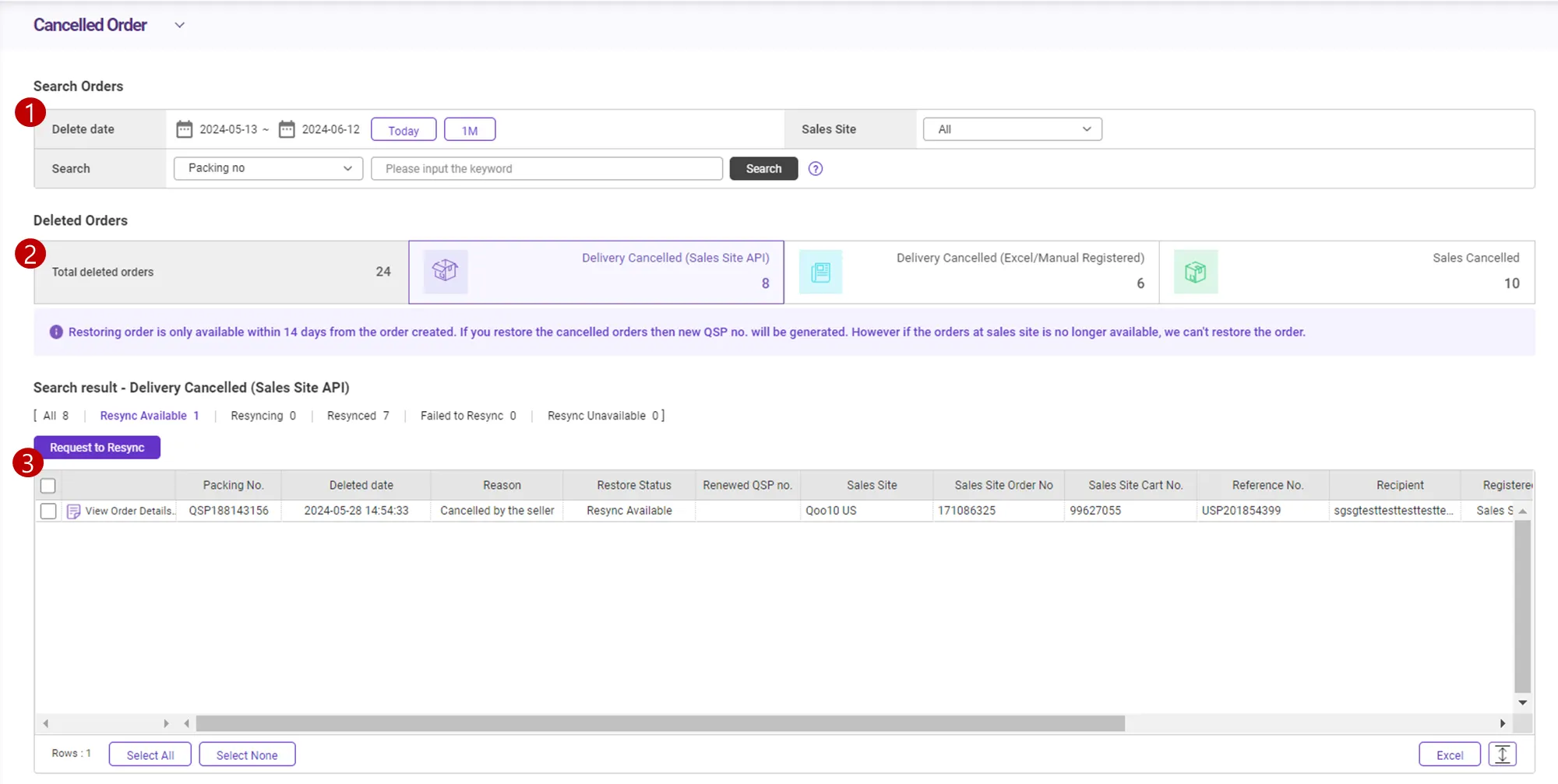1558x784 pixels.
Task: Open the end date calendar picker
Action: click(287, 129)
